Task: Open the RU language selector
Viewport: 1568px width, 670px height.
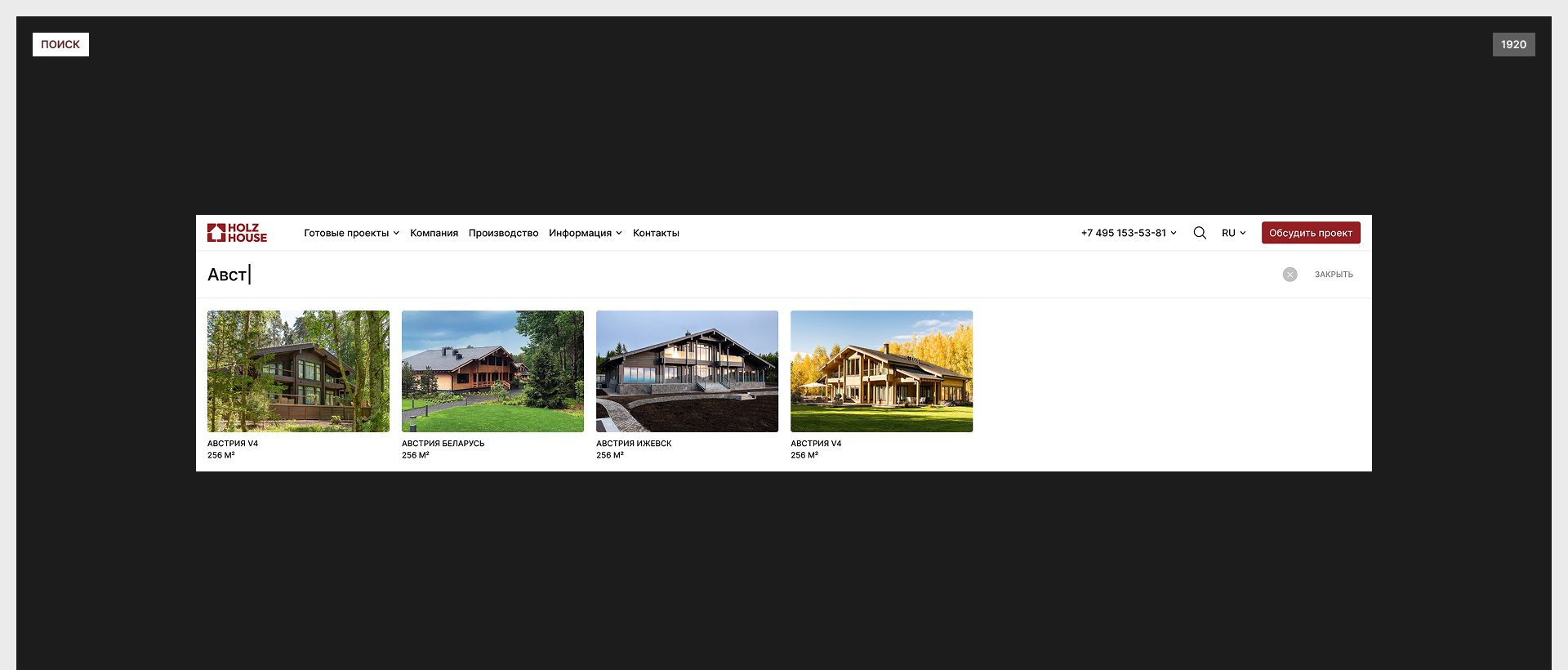Action: 1234,233
